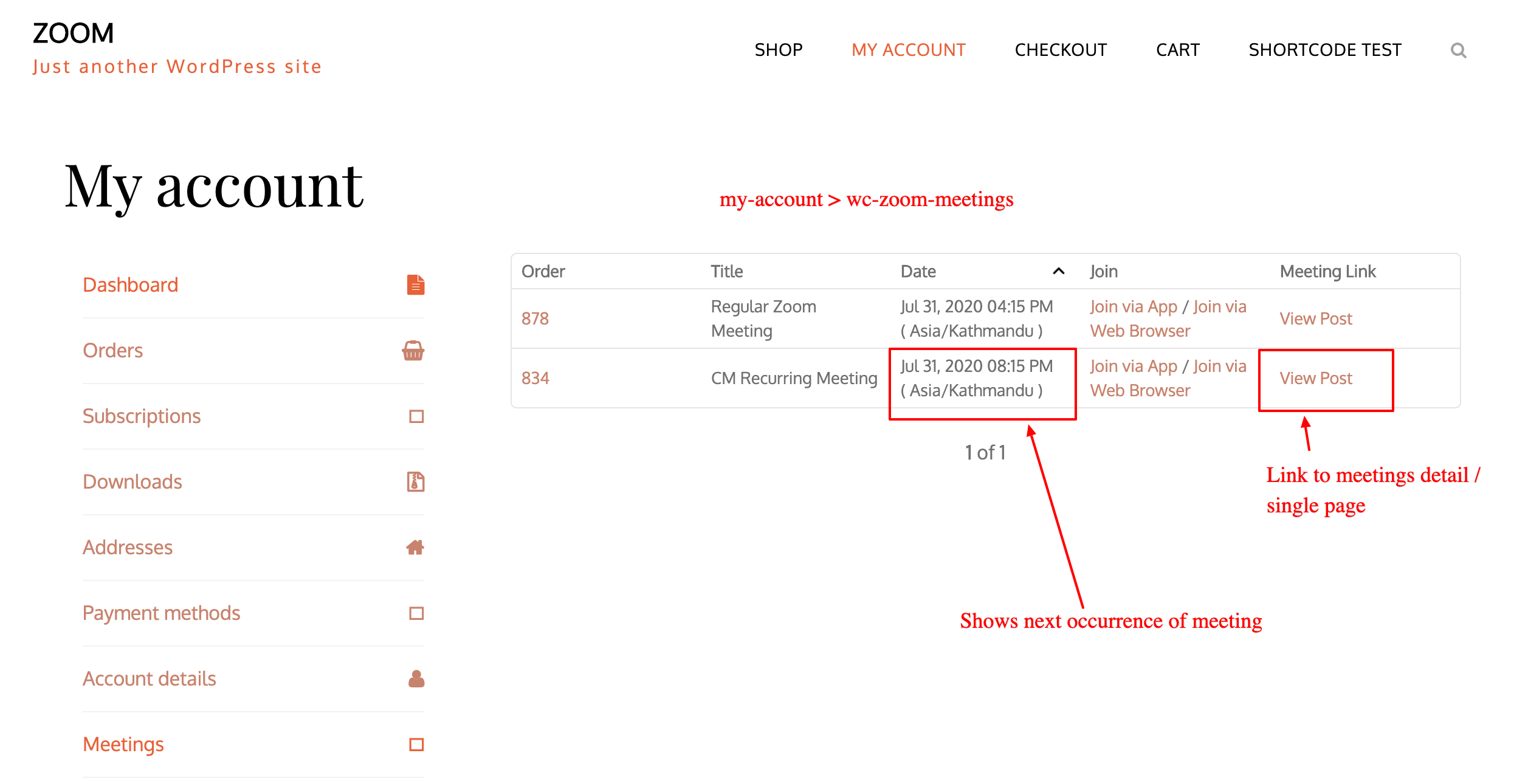
Task: Click the Orders basket icon
Action: 413,351
